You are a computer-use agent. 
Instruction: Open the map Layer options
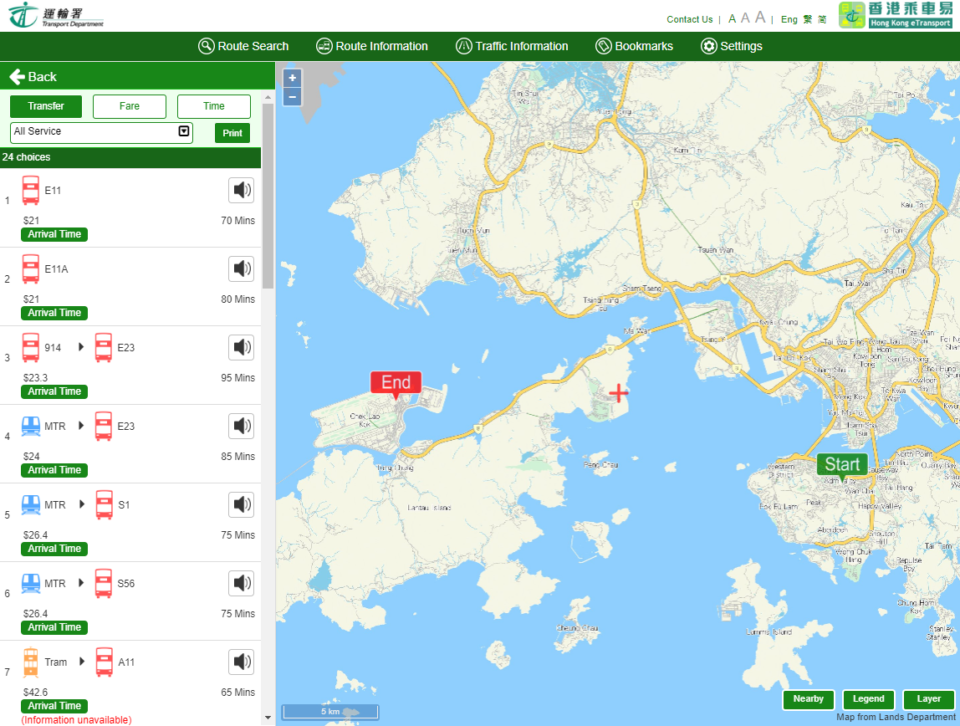click(x=928, y=700)
